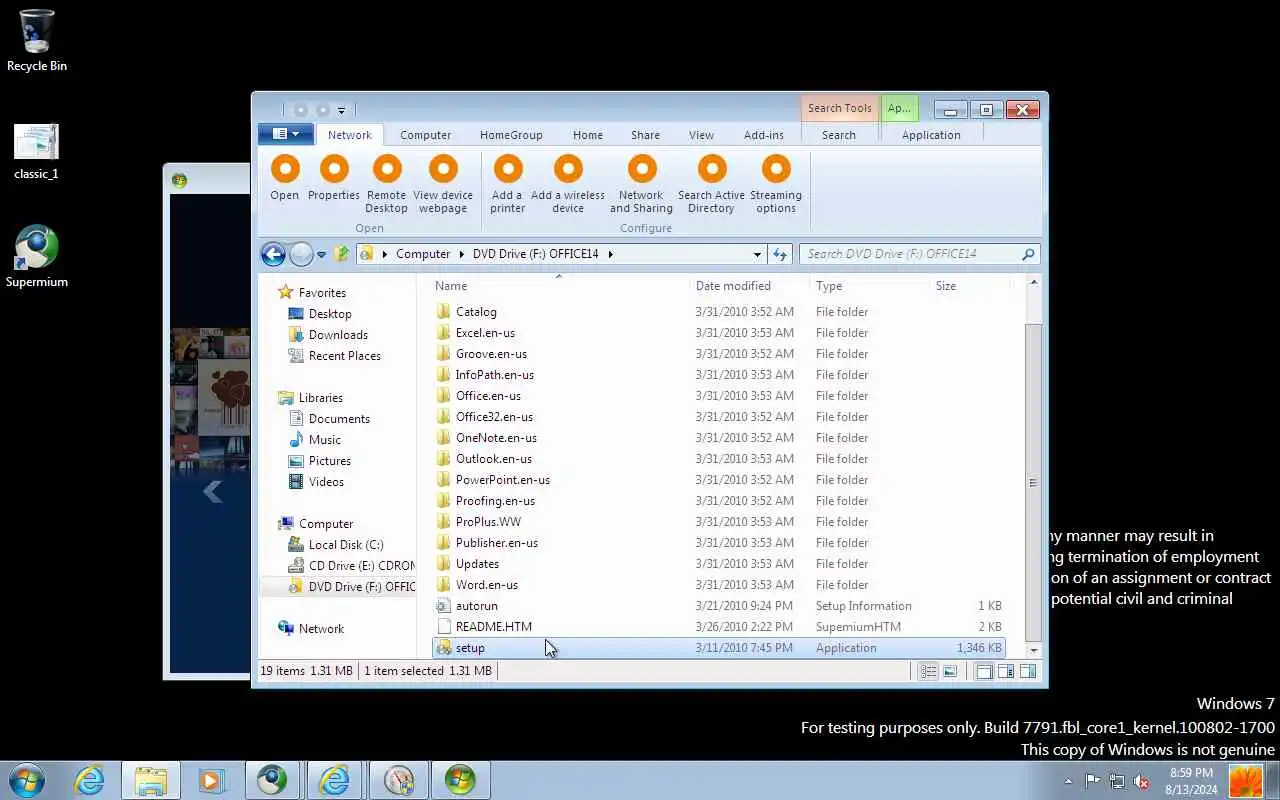
Task: Select the Supermium desktop shortcut
Action: (37, 257)
